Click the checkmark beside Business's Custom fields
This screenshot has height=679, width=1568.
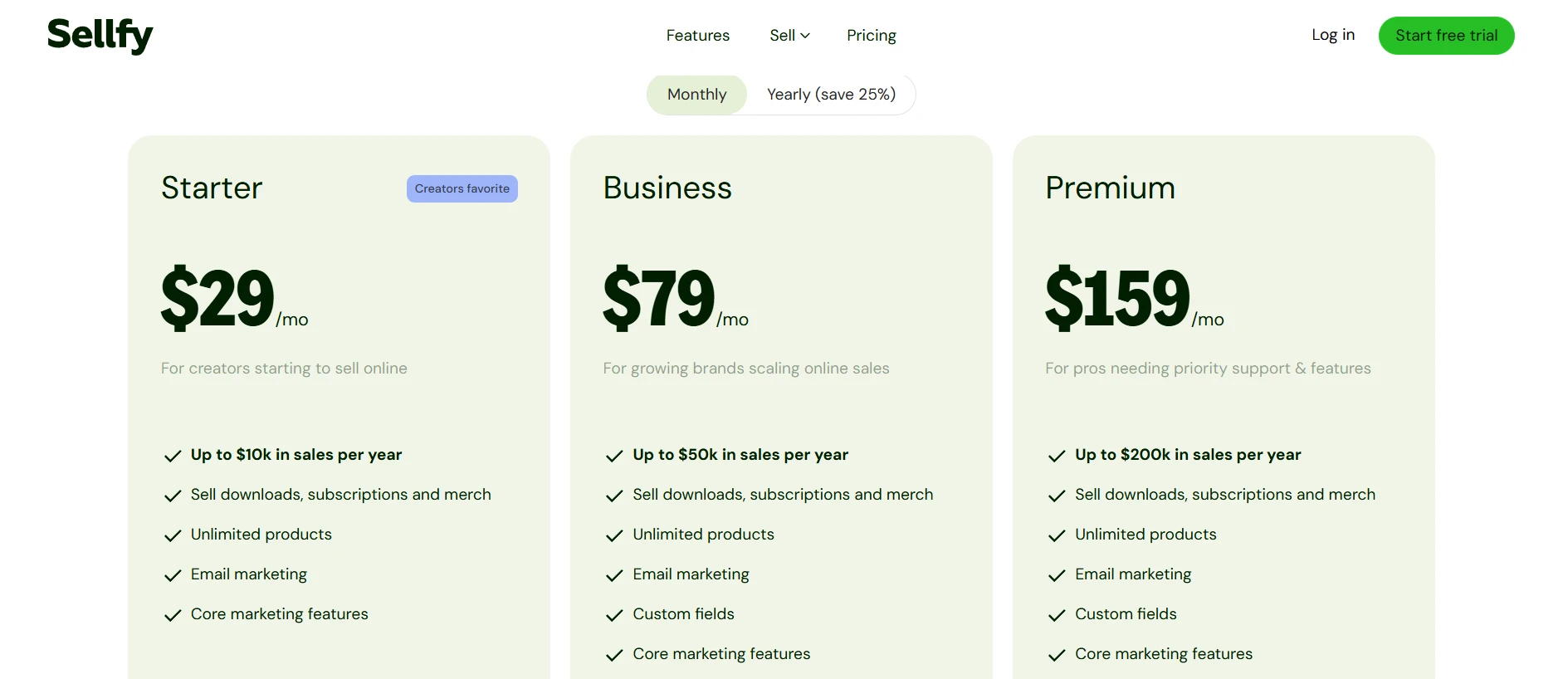tap(614, 615)
